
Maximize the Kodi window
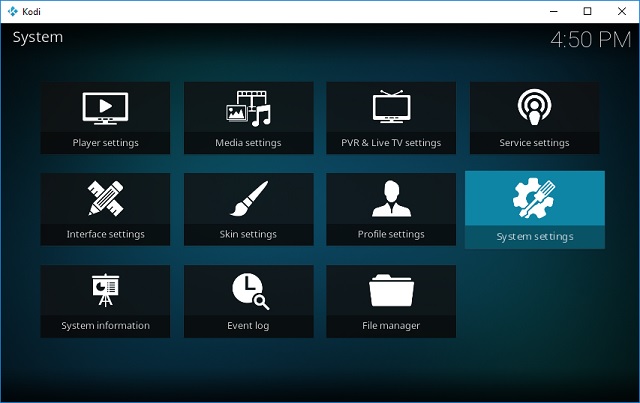click(x=587, y=11)
